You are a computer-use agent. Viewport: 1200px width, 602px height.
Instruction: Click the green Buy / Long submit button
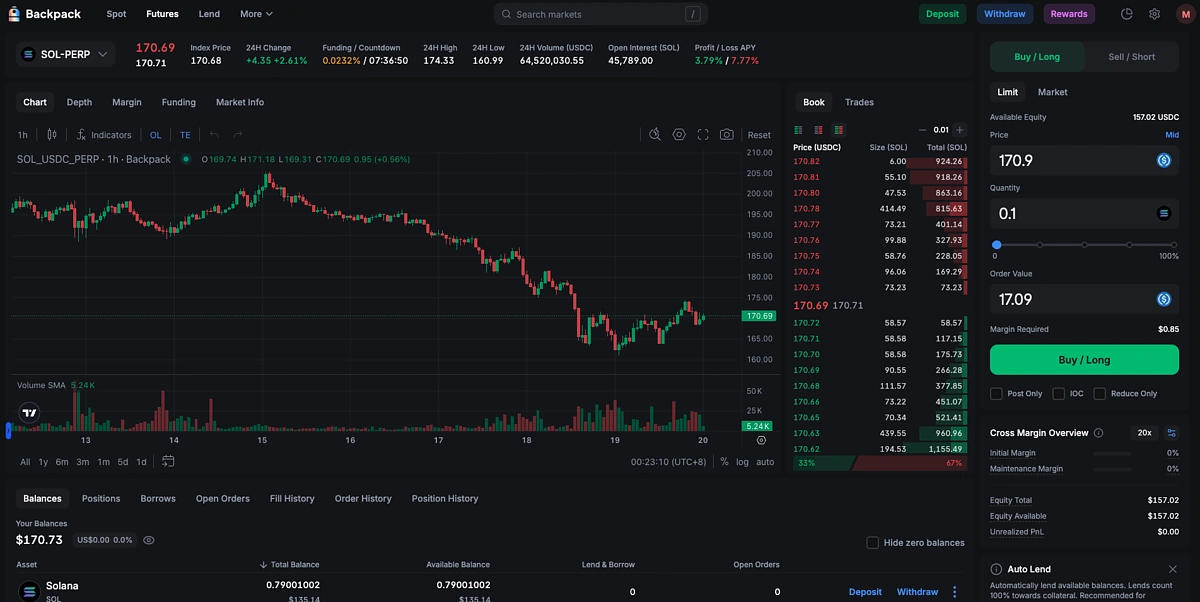tap(1084, 360)
